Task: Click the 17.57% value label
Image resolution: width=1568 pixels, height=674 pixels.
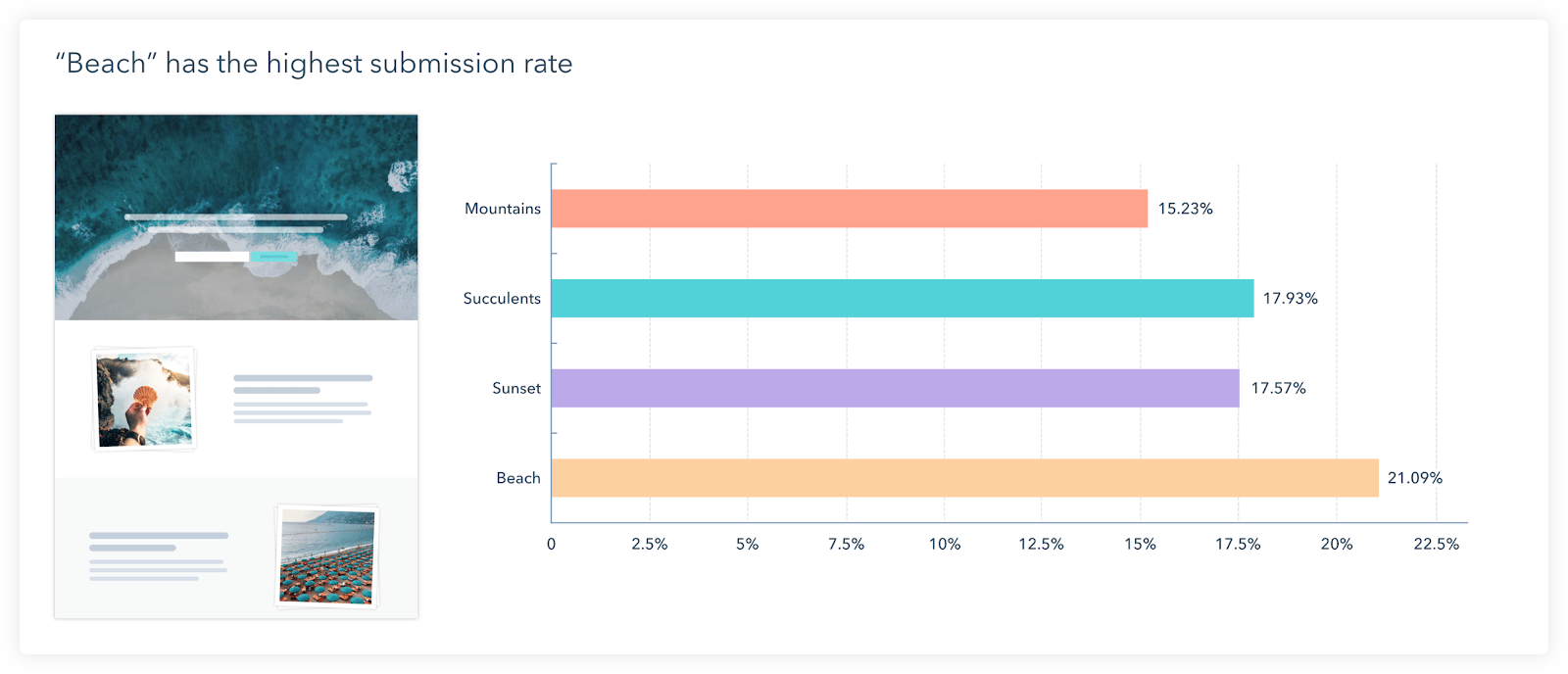Action: point(1278,388)
